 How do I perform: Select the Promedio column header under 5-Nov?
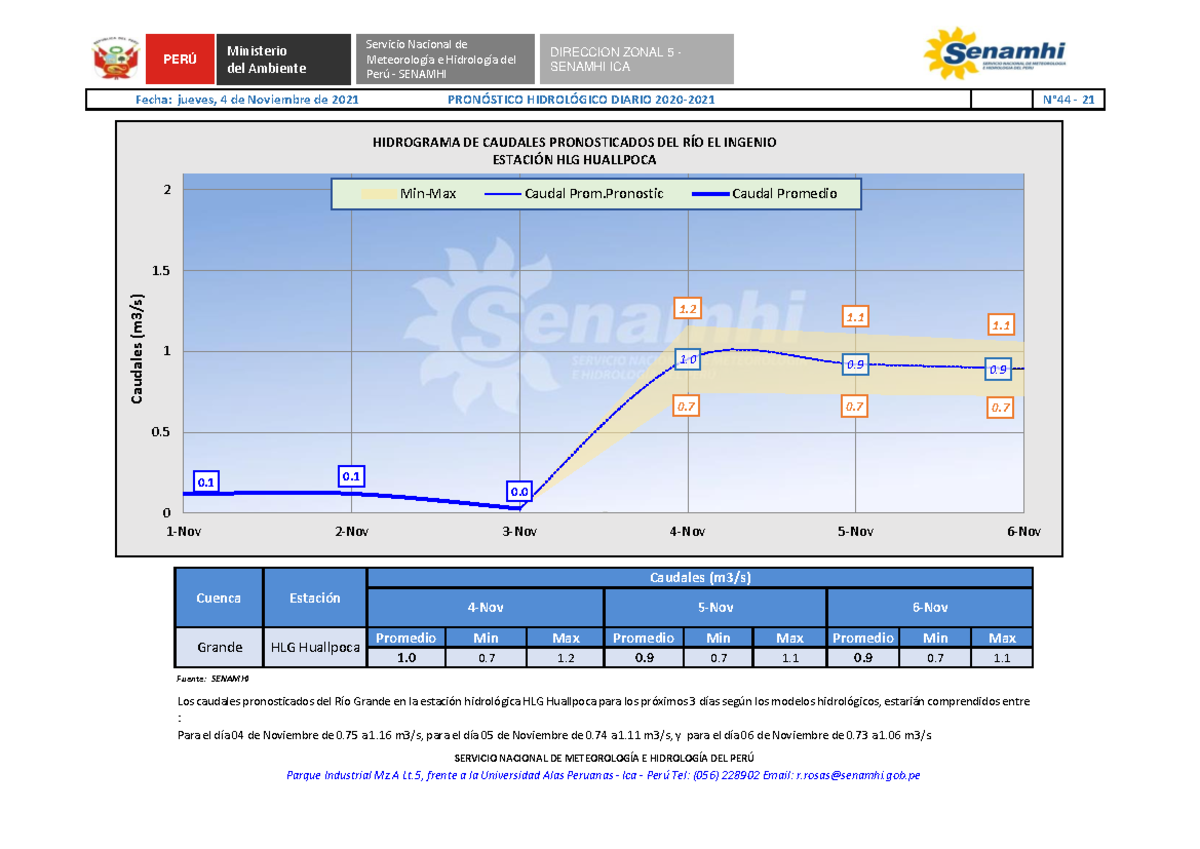[x=645, y=637]
